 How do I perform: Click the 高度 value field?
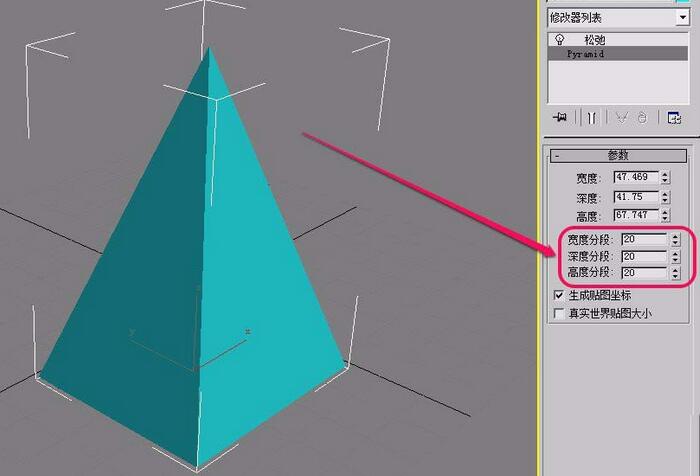coord(637,215)
